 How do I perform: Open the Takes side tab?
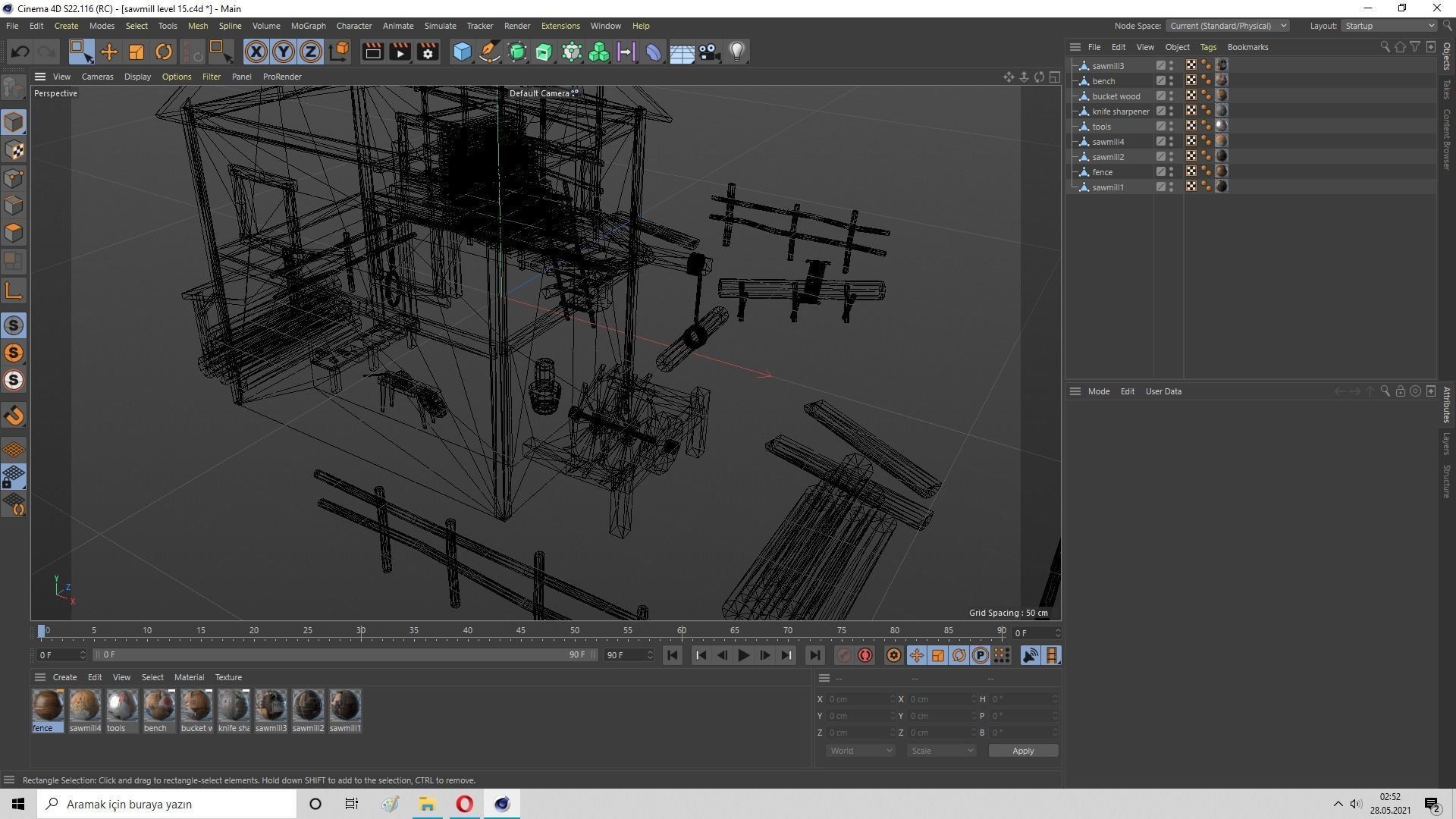tap(1447, 89)
